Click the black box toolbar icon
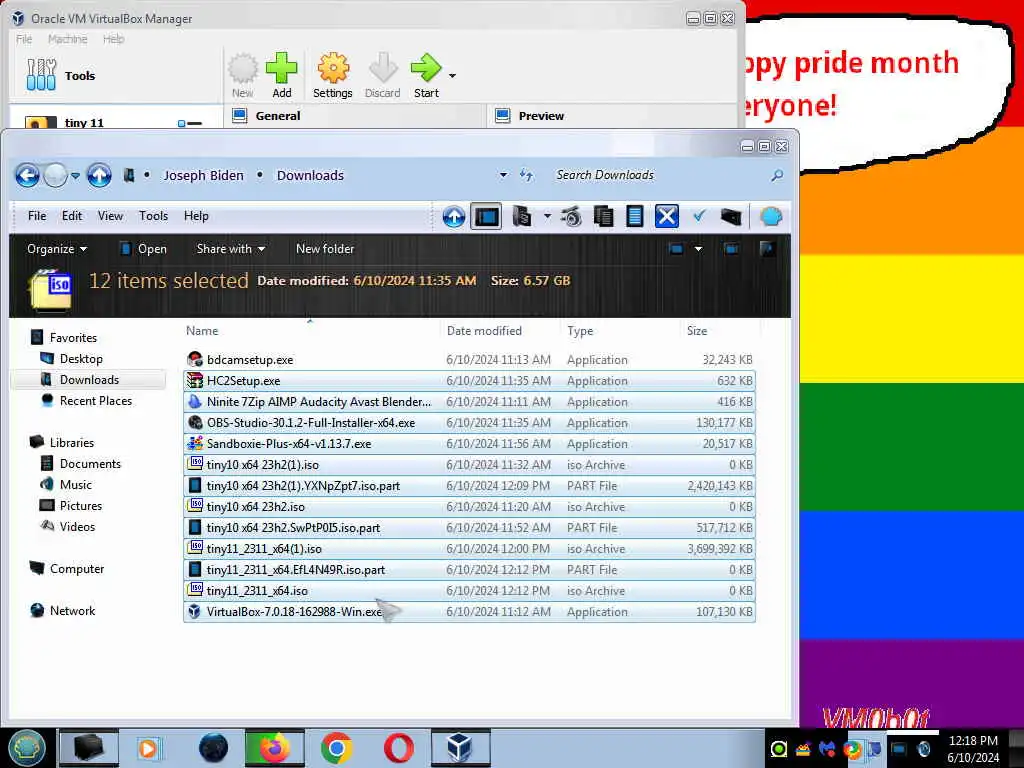Image resolution: width=1024 pixels, height=768 pixels. [x=731, y=217]
